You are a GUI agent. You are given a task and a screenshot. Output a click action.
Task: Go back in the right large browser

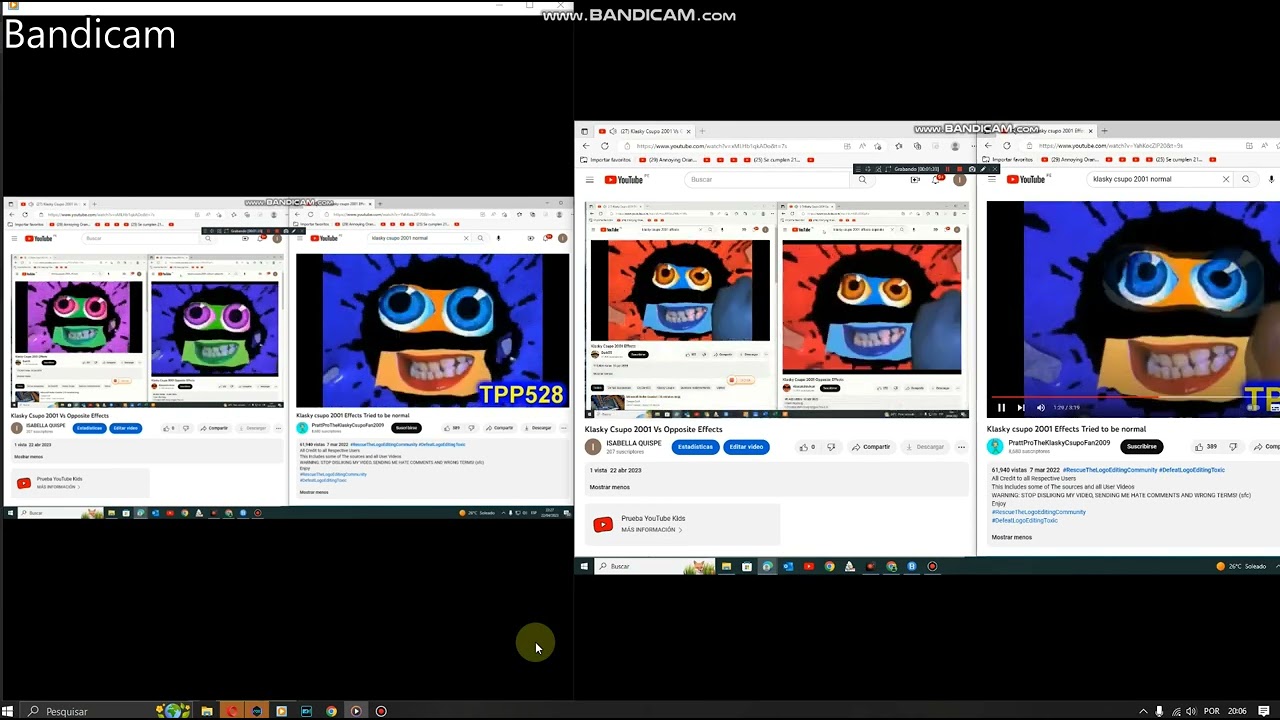988,146
